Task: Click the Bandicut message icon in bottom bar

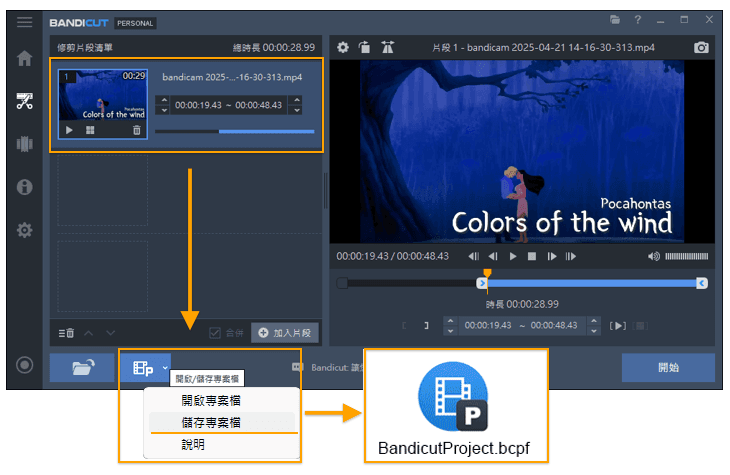Action: click(x=297, y=367)
